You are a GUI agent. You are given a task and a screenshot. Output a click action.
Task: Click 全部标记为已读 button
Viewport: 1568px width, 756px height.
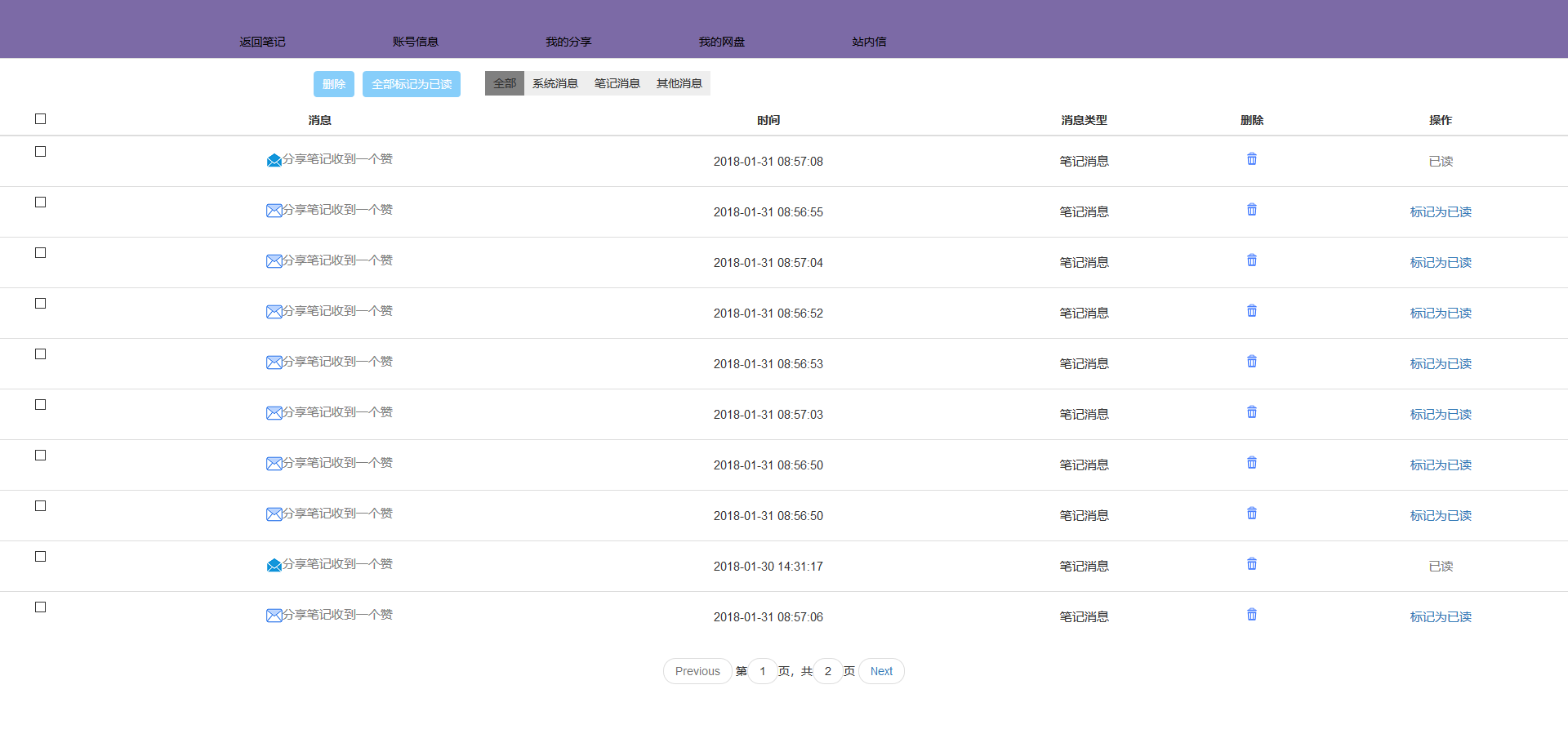coord(412,84)
